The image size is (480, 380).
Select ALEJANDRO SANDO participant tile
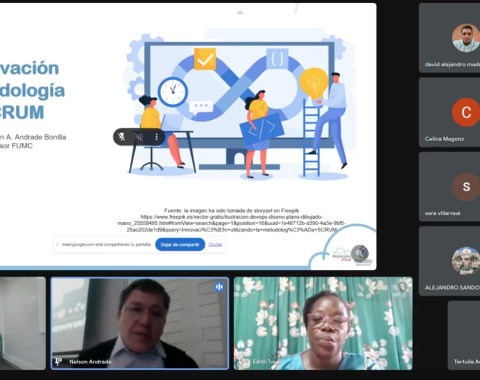tap(449, 261)
